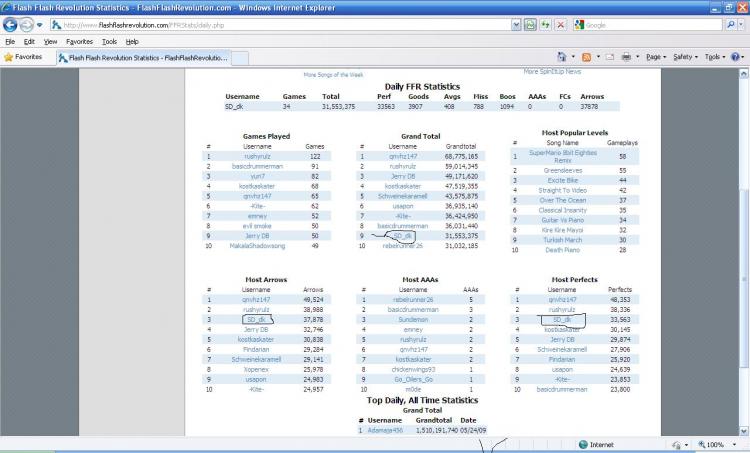Click the orange RSS feeds icon

tap(586, 57)
